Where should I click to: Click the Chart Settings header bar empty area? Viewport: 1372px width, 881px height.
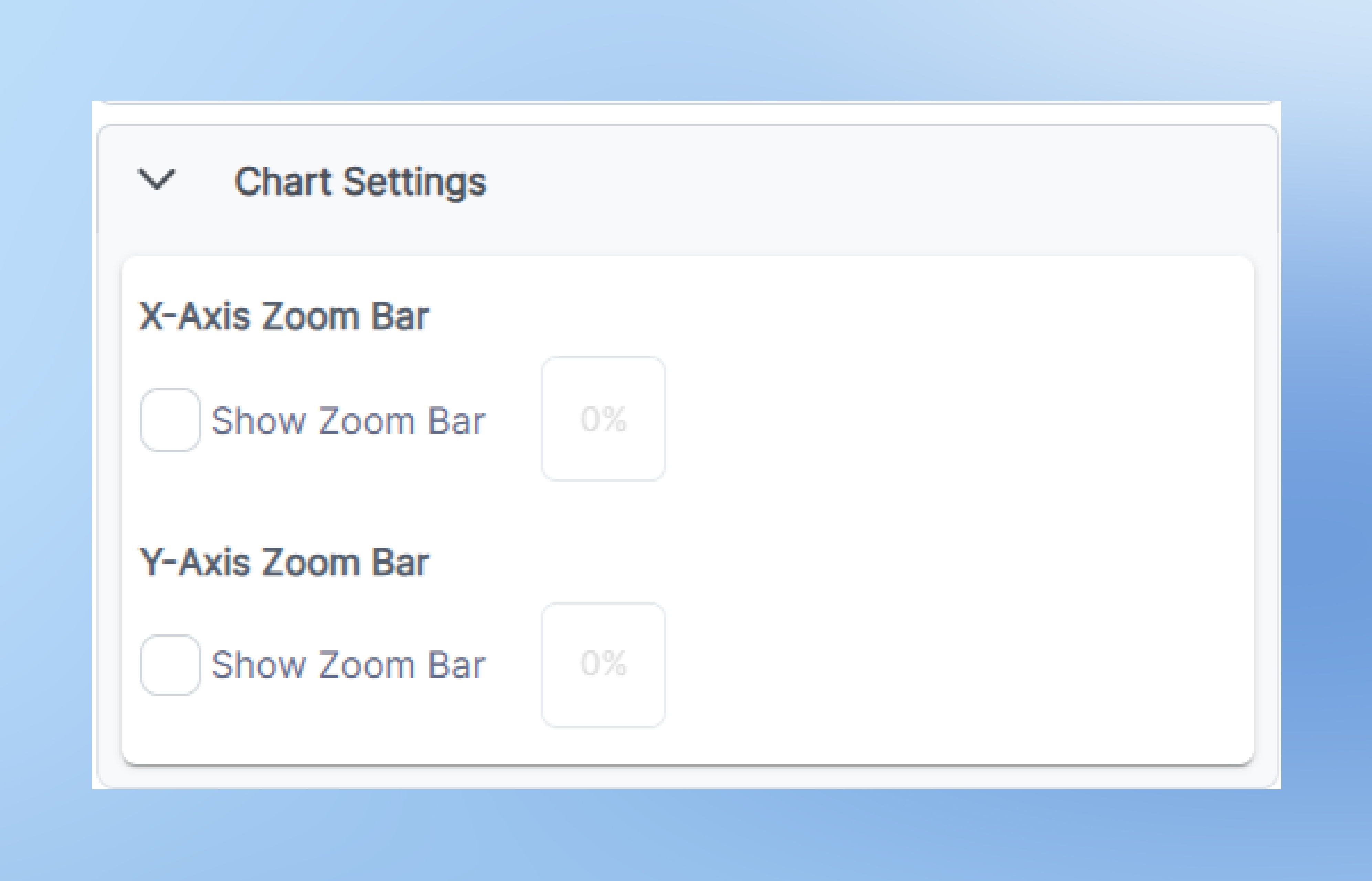[858, 182]
